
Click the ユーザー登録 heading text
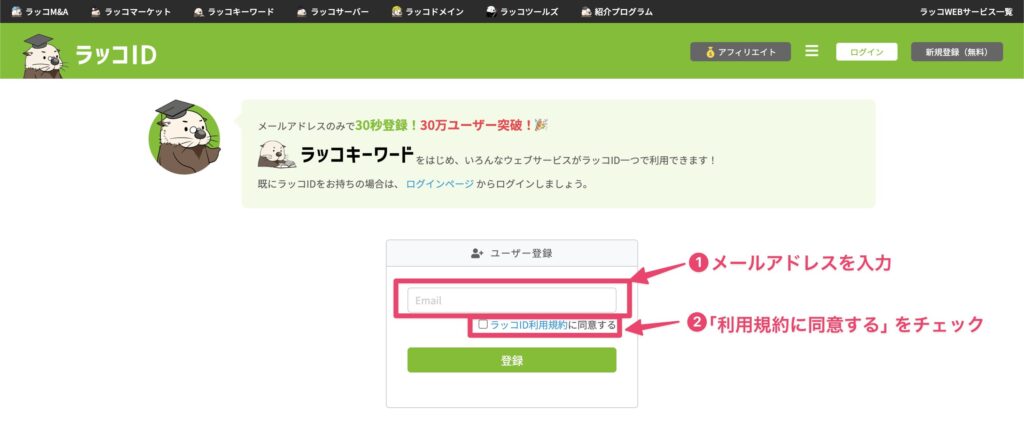click(521, 254)
